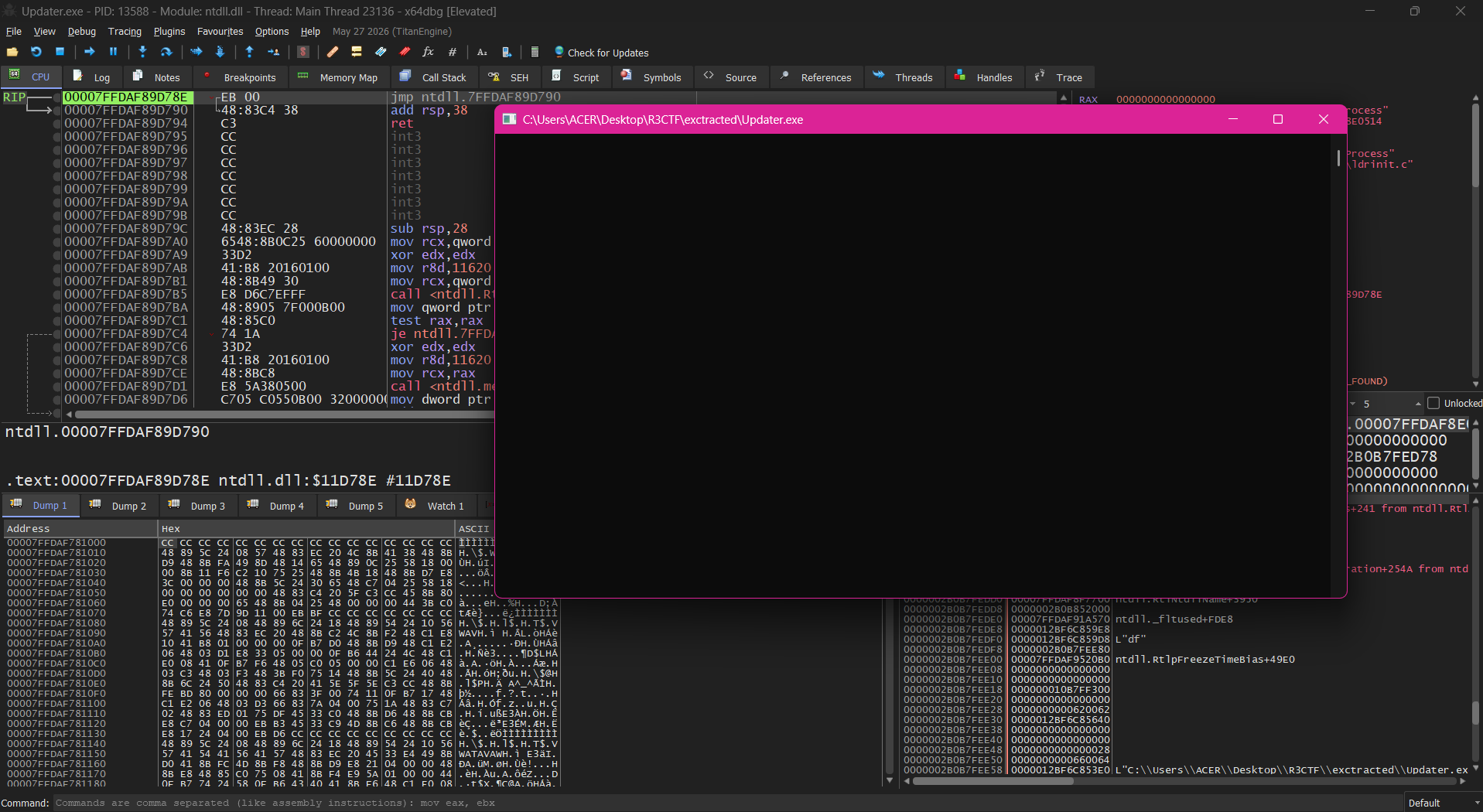Image resolution: width=1483 pixels, height=812 pixels.
Task: Open the Favourites menu
Action: (x=220, y=32)
